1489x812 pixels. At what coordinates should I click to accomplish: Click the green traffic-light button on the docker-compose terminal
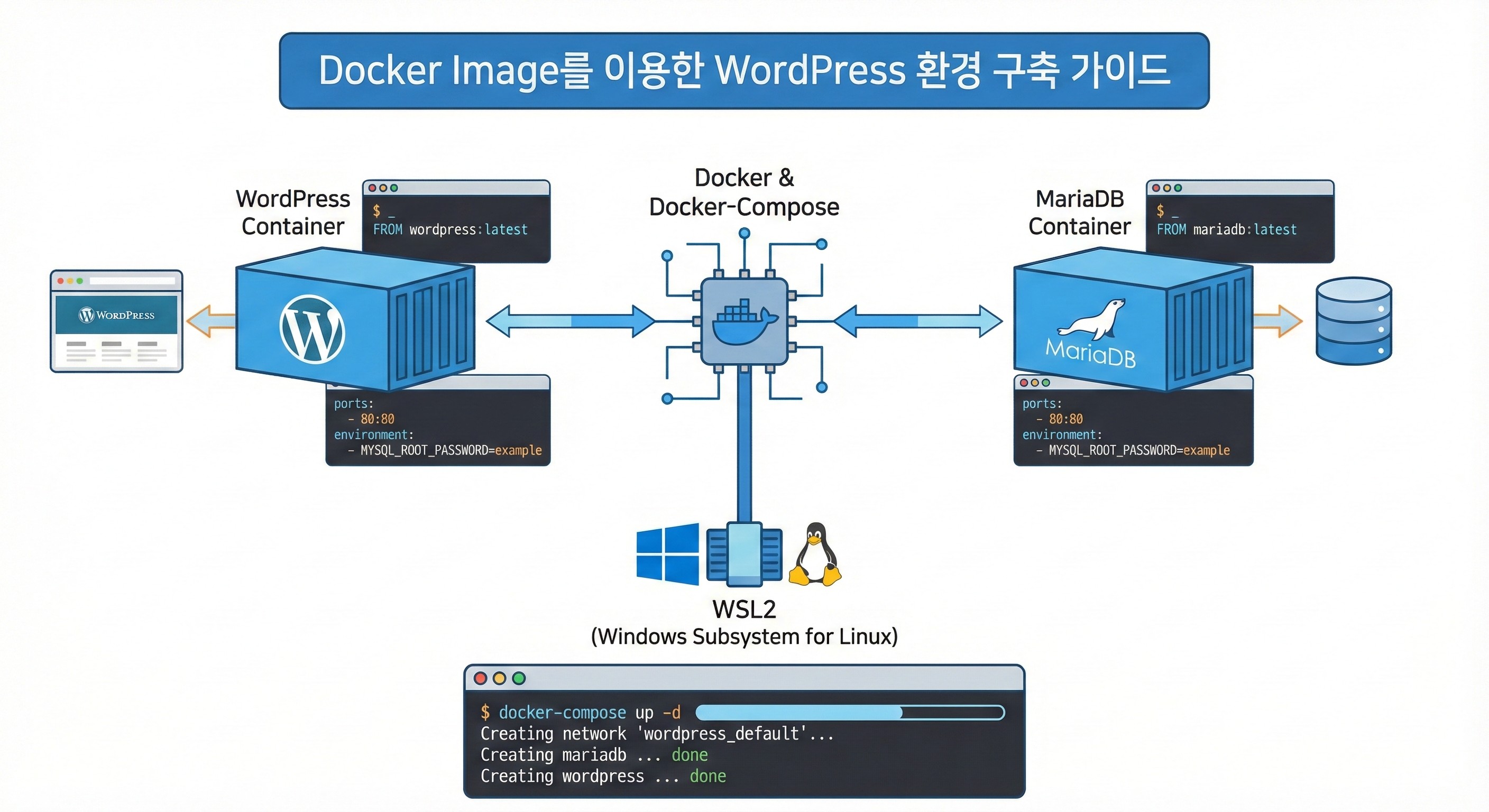click(x=519, y=679)
